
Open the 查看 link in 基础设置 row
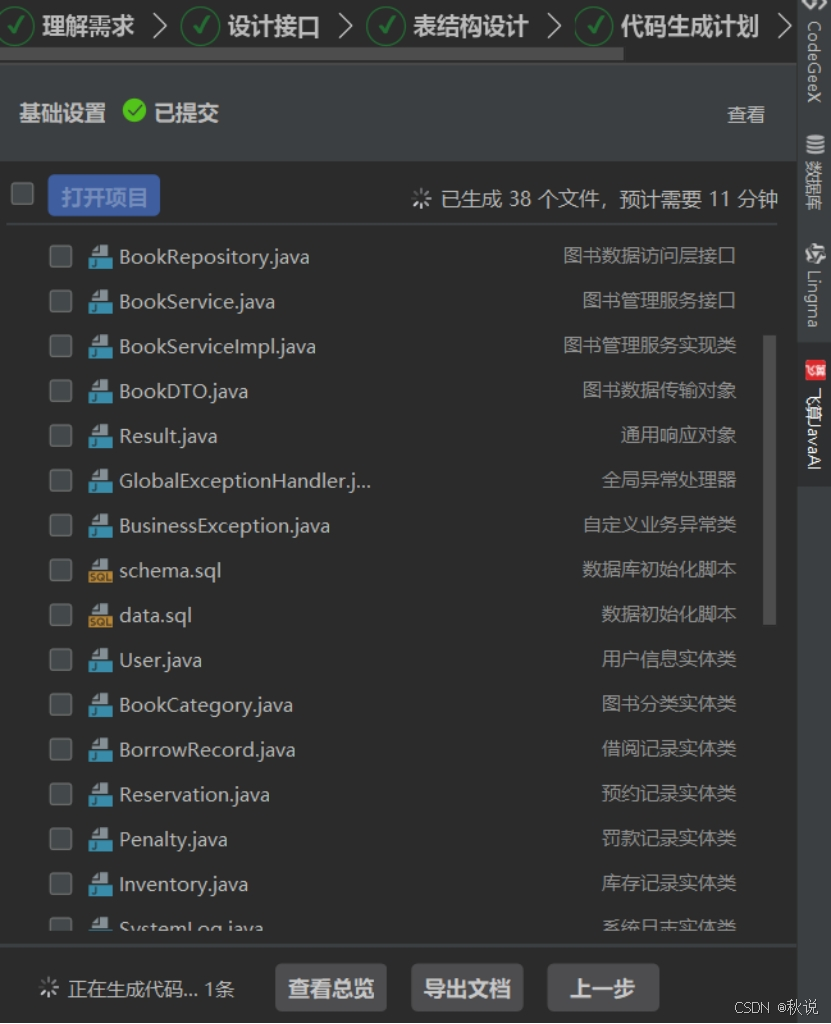(x=745, y=116)
